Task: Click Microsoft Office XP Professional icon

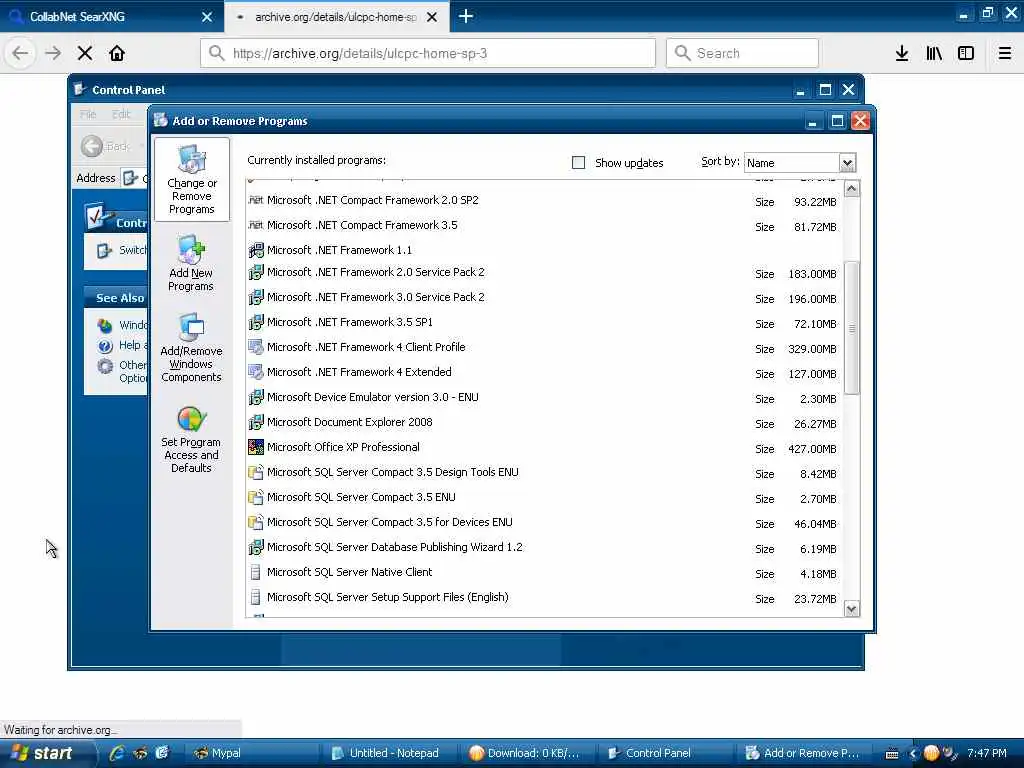Action: click(x=256, y=447)
